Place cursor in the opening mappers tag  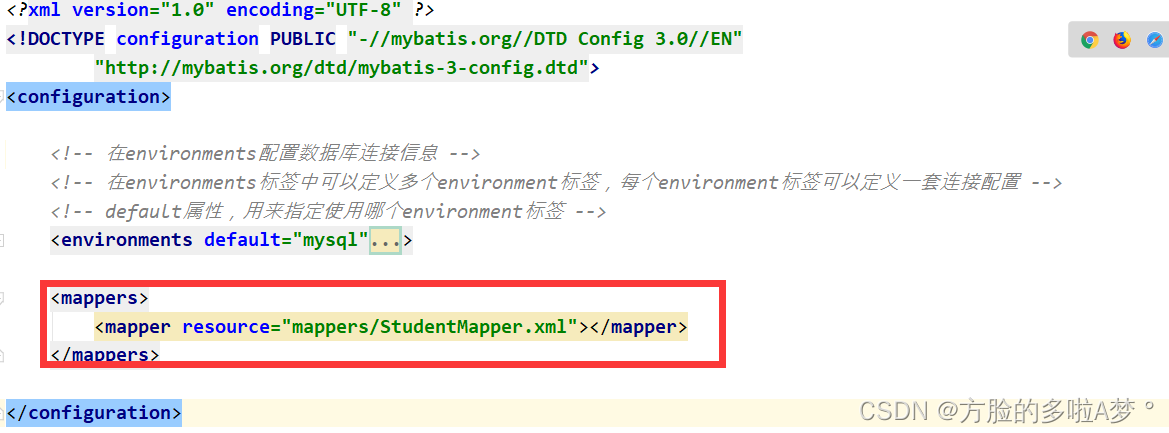point(99,298)
